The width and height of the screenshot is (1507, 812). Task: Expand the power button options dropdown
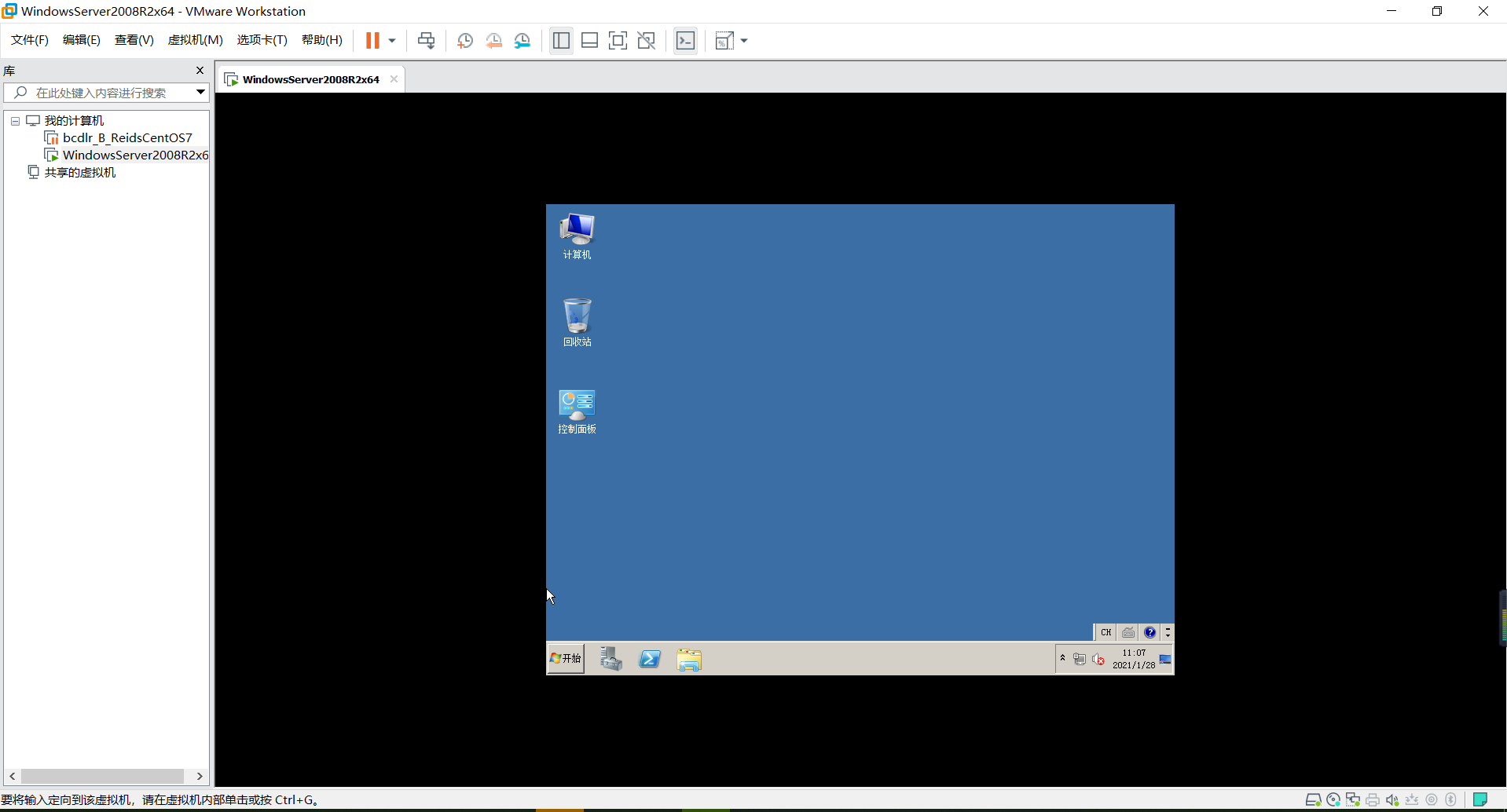coord(390,40)
